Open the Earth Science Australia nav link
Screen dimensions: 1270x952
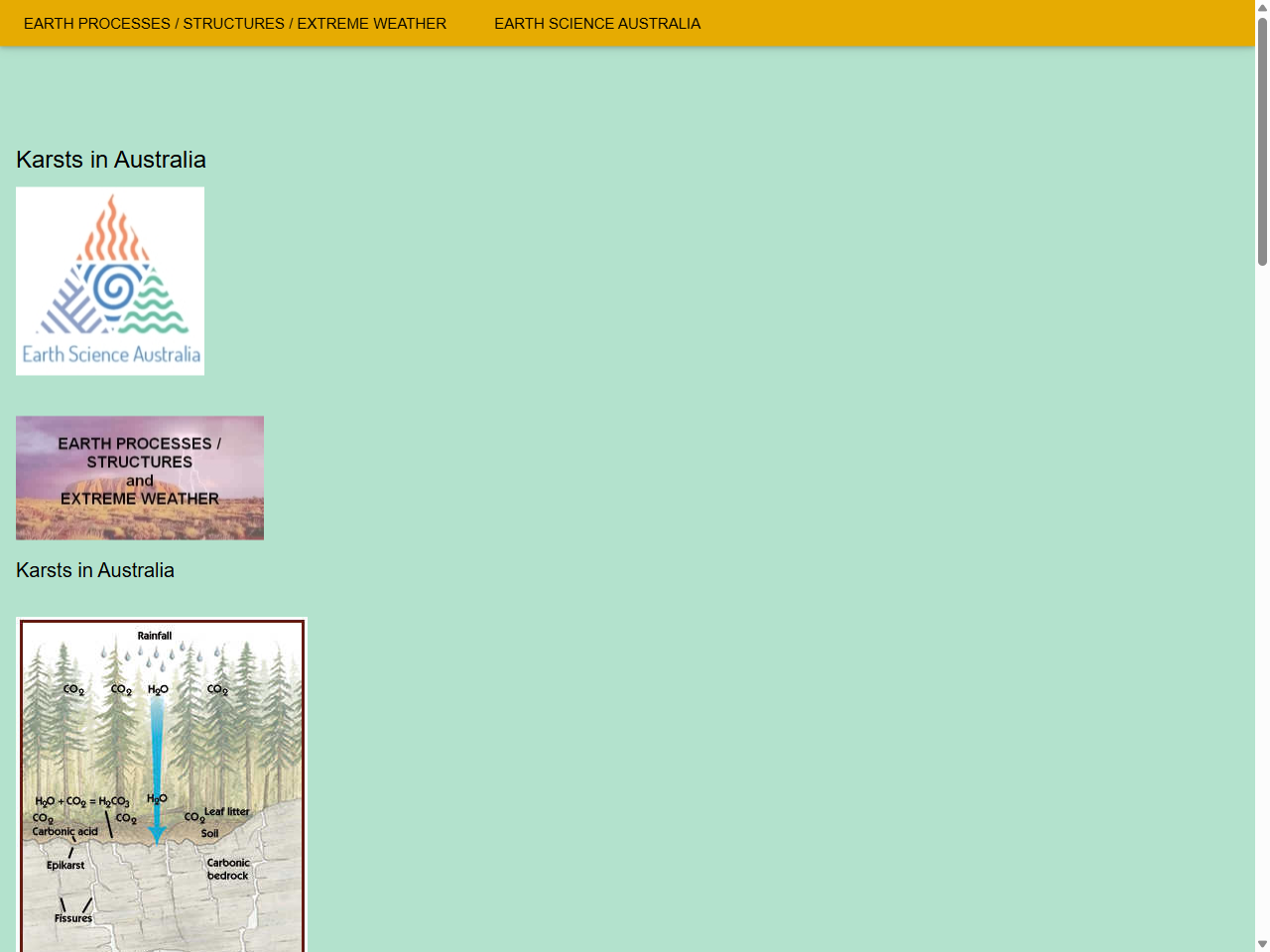tap(597, 23)
